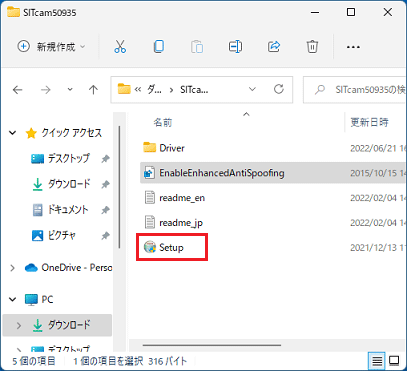Click the Cut scissors icon
The width and height of the screenshot is (407, 371).
[120, 47]
